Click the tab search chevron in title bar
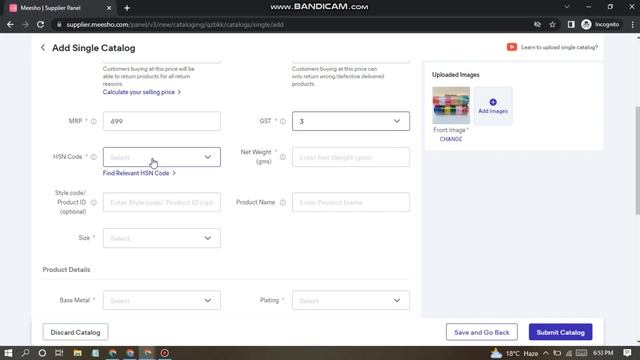Screen dimensions: 640x360 coord(567,7)
